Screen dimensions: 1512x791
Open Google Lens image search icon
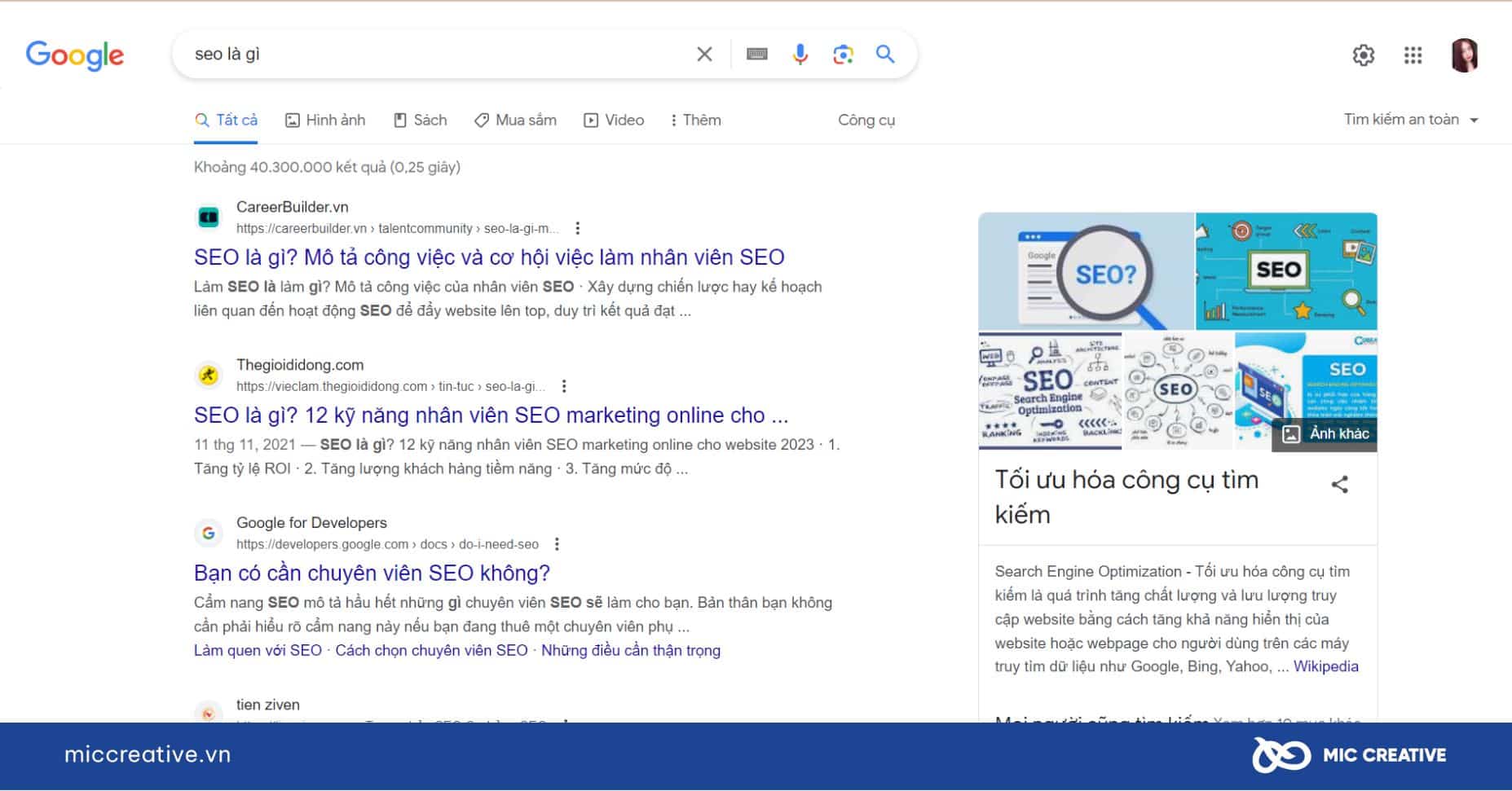coord(843,55)
